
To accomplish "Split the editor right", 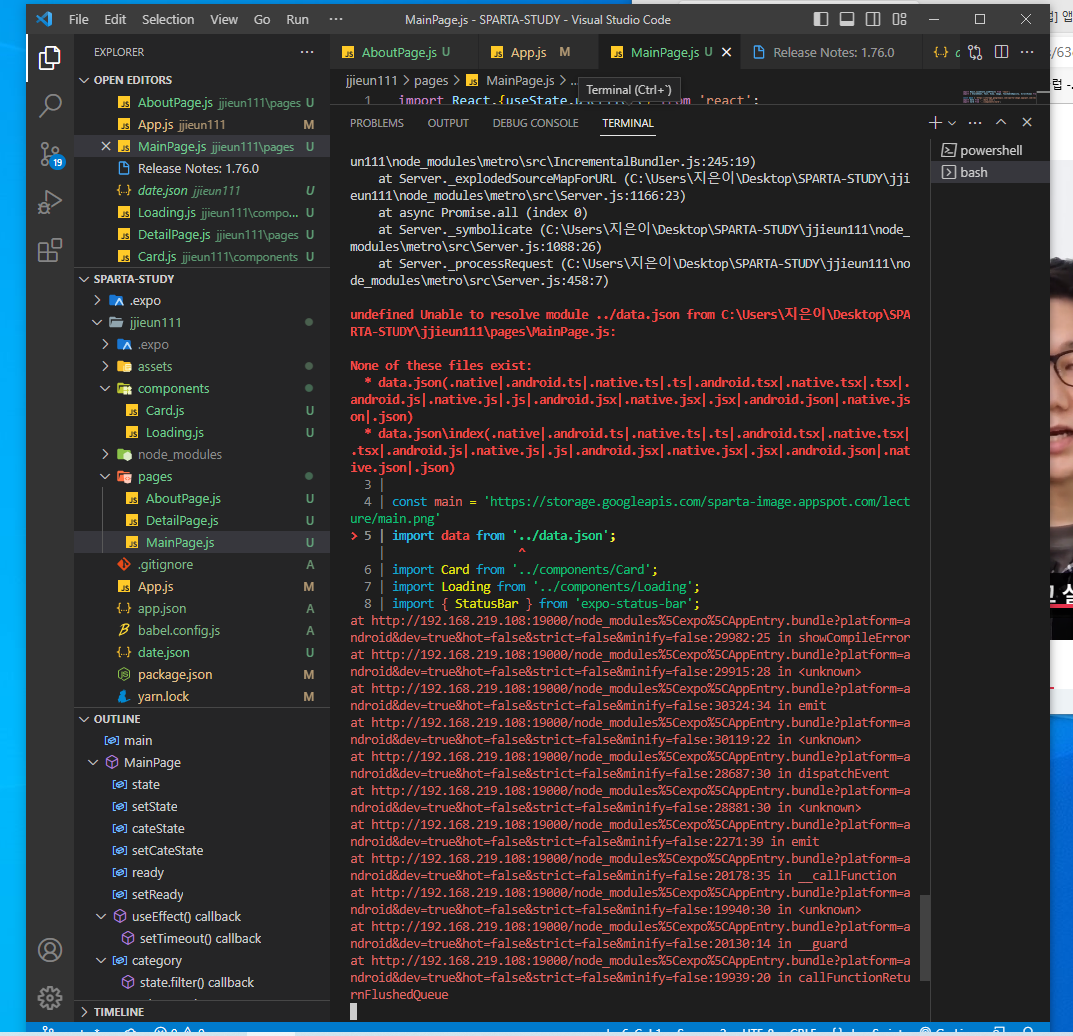I will [x=1001, y=52].
